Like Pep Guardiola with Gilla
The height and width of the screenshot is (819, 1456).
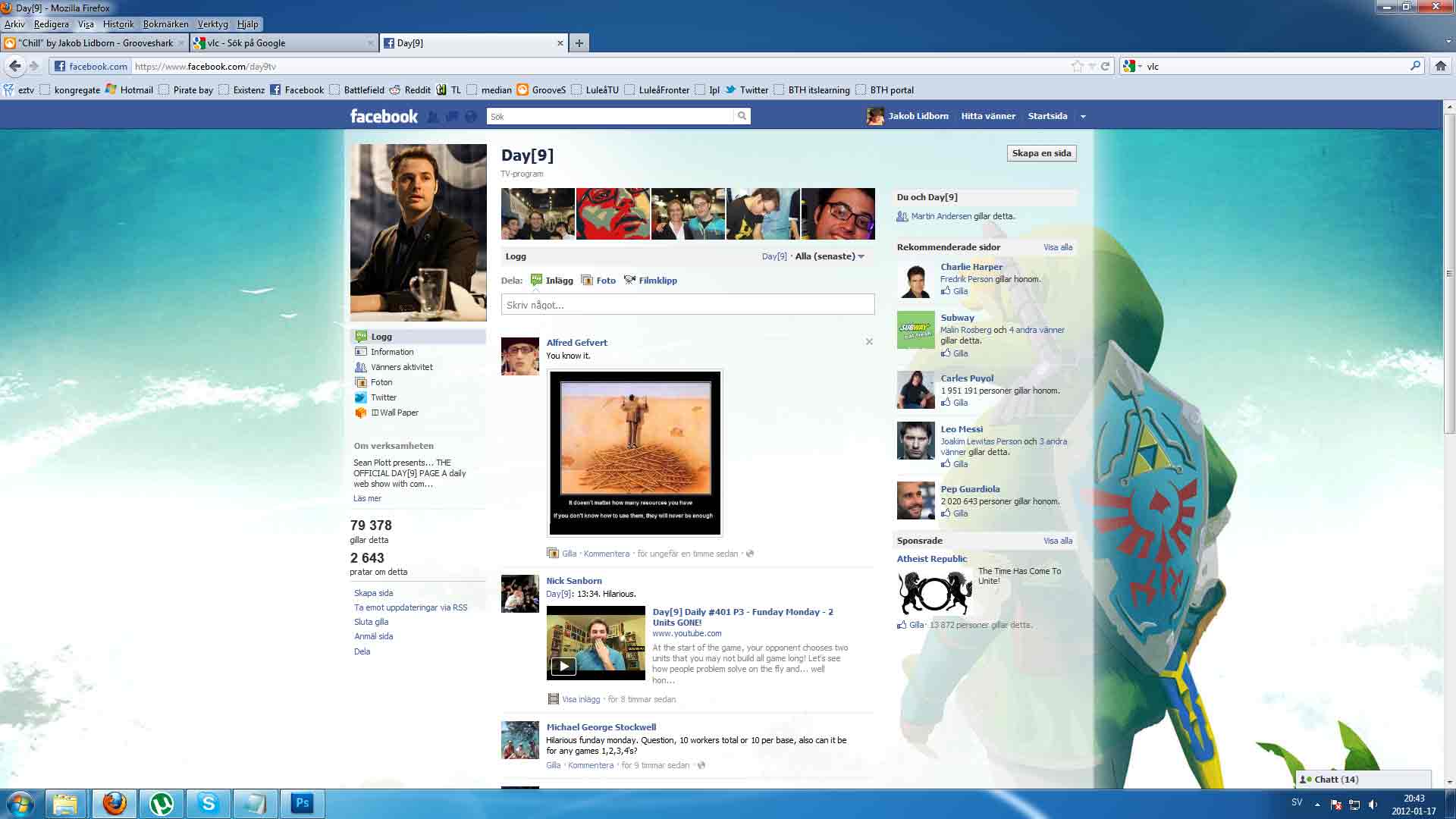955,513
